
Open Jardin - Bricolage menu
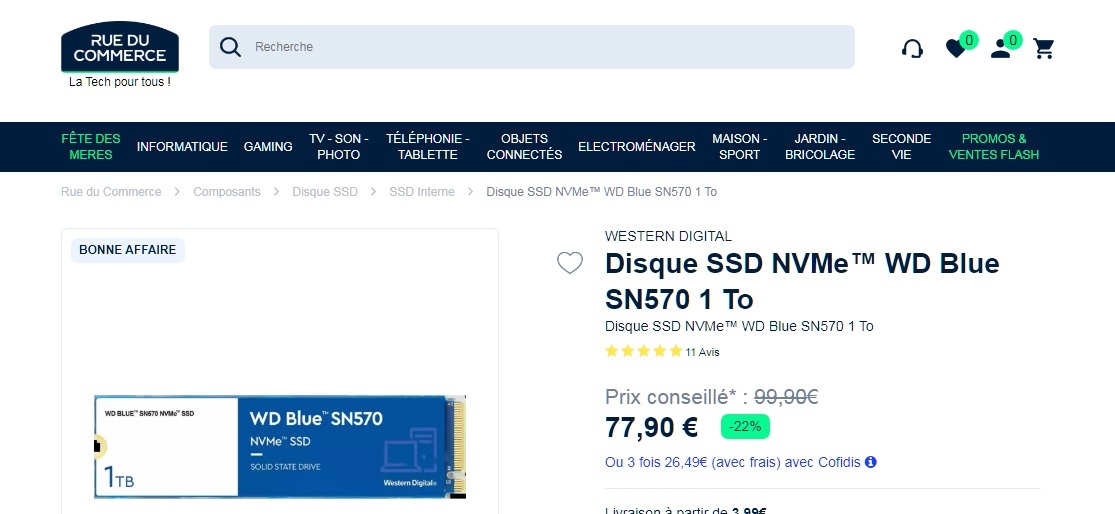tap(820, 146)
